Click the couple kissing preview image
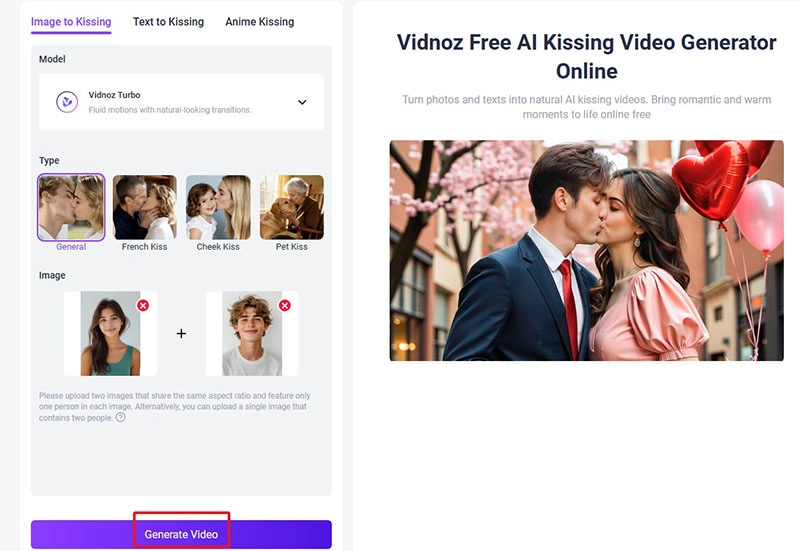 click(x=586, y=250)
